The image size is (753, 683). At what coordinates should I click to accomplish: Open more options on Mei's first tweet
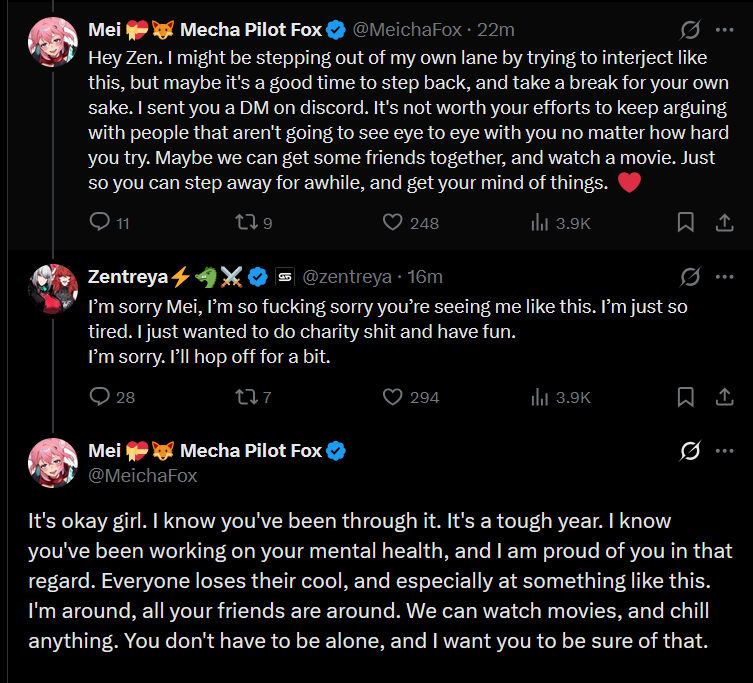pyautogui.click(x=726, y=30)
